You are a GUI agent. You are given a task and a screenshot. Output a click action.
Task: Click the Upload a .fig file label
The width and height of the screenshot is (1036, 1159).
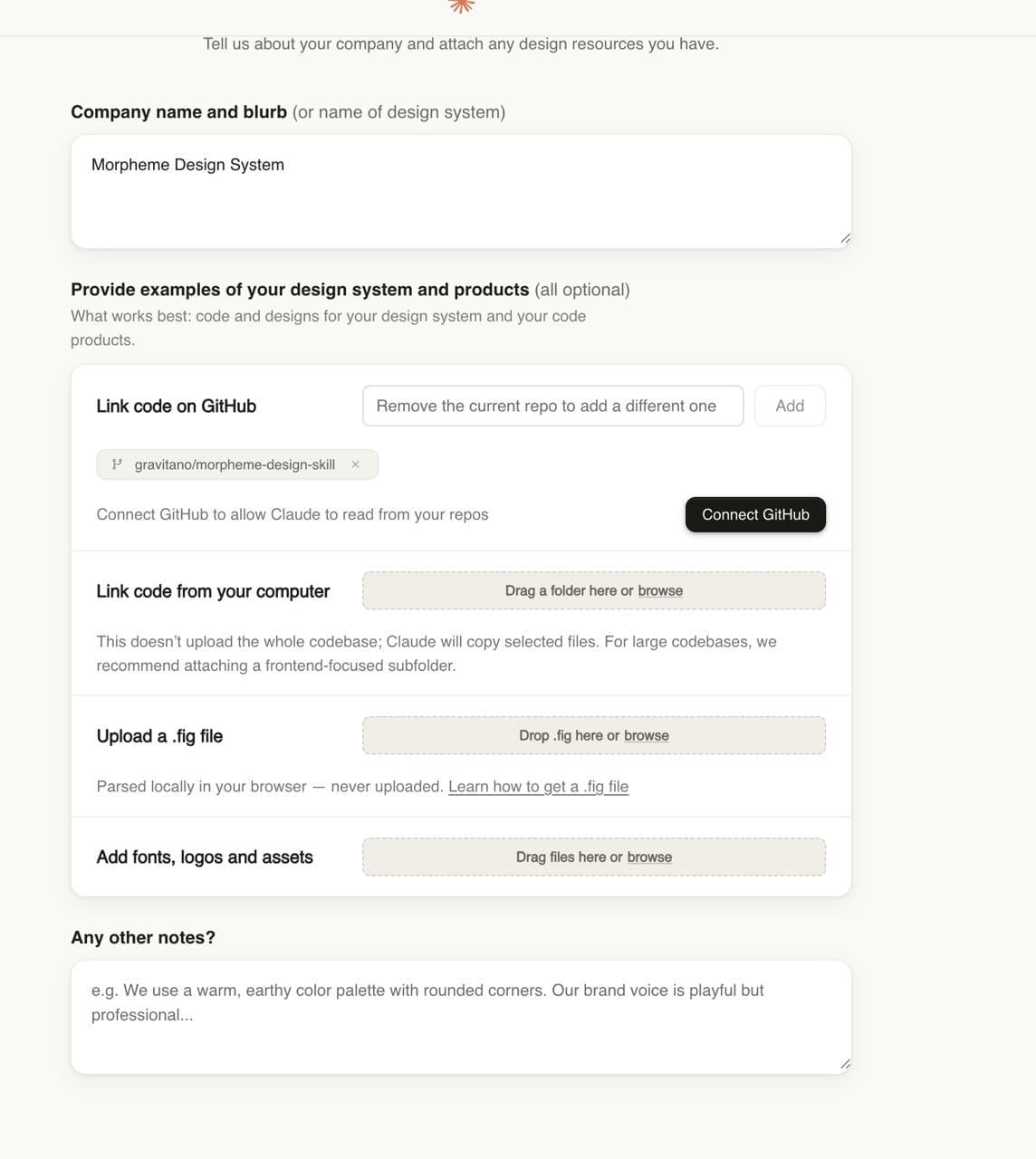point(159,736)
